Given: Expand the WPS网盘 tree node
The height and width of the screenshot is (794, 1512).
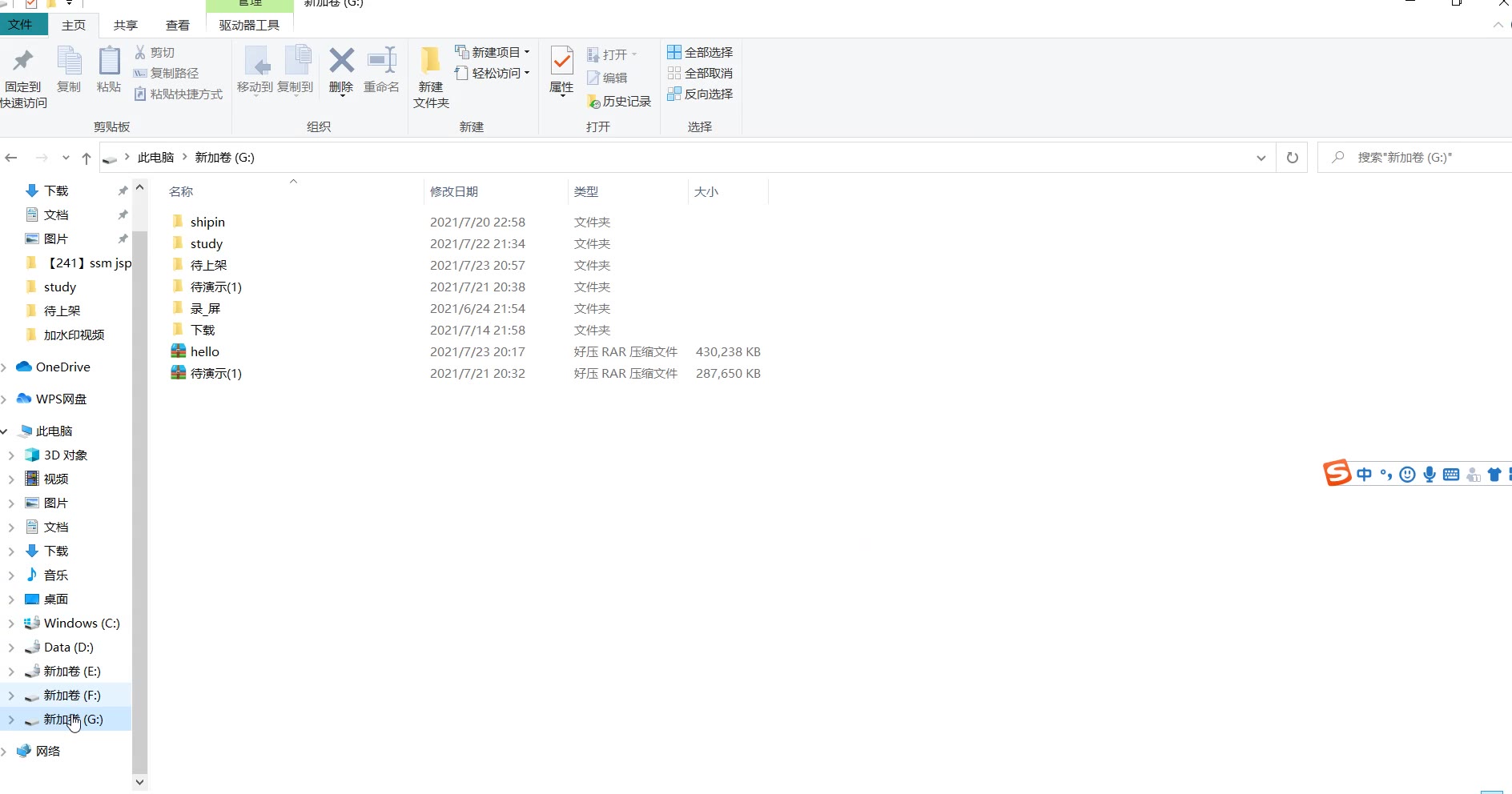Looking at the screenshot, I should click(4, 399).
